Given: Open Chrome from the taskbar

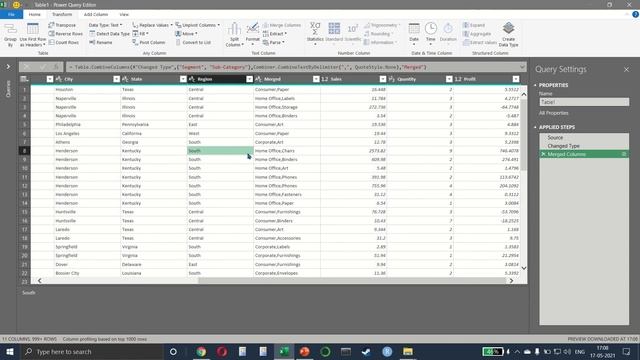Looking at the screenshot, I should click(201, 351).
